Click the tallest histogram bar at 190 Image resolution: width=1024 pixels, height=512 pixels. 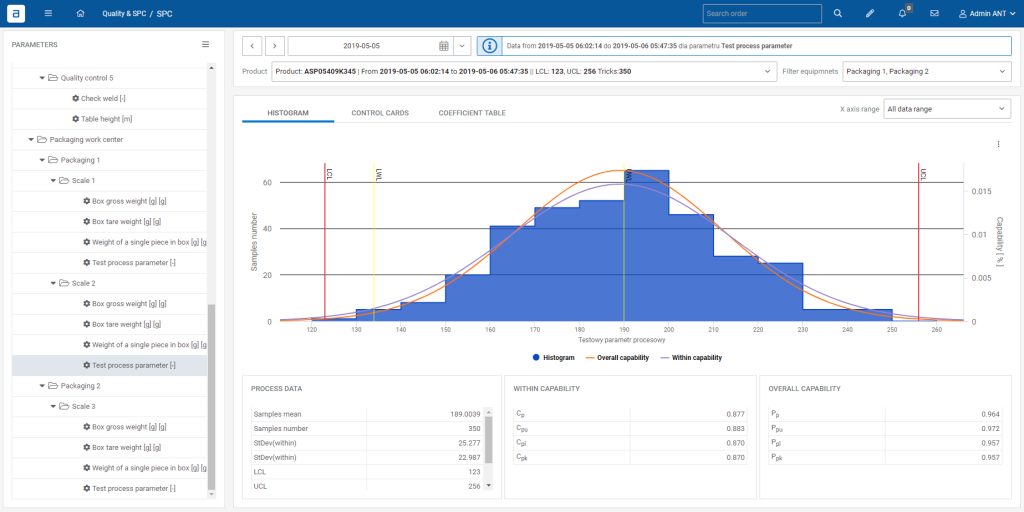(x=647, y=246)
